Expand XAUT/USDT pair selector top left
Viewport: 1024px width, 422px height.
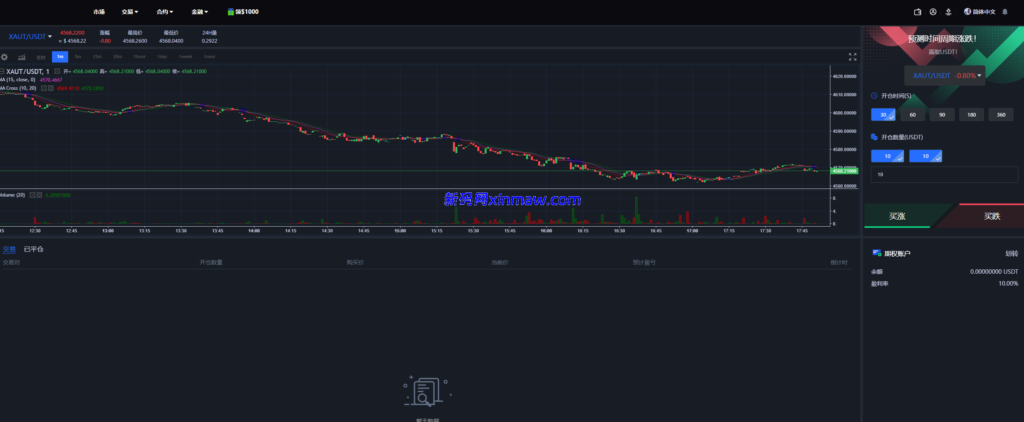(x=30, y=37)
